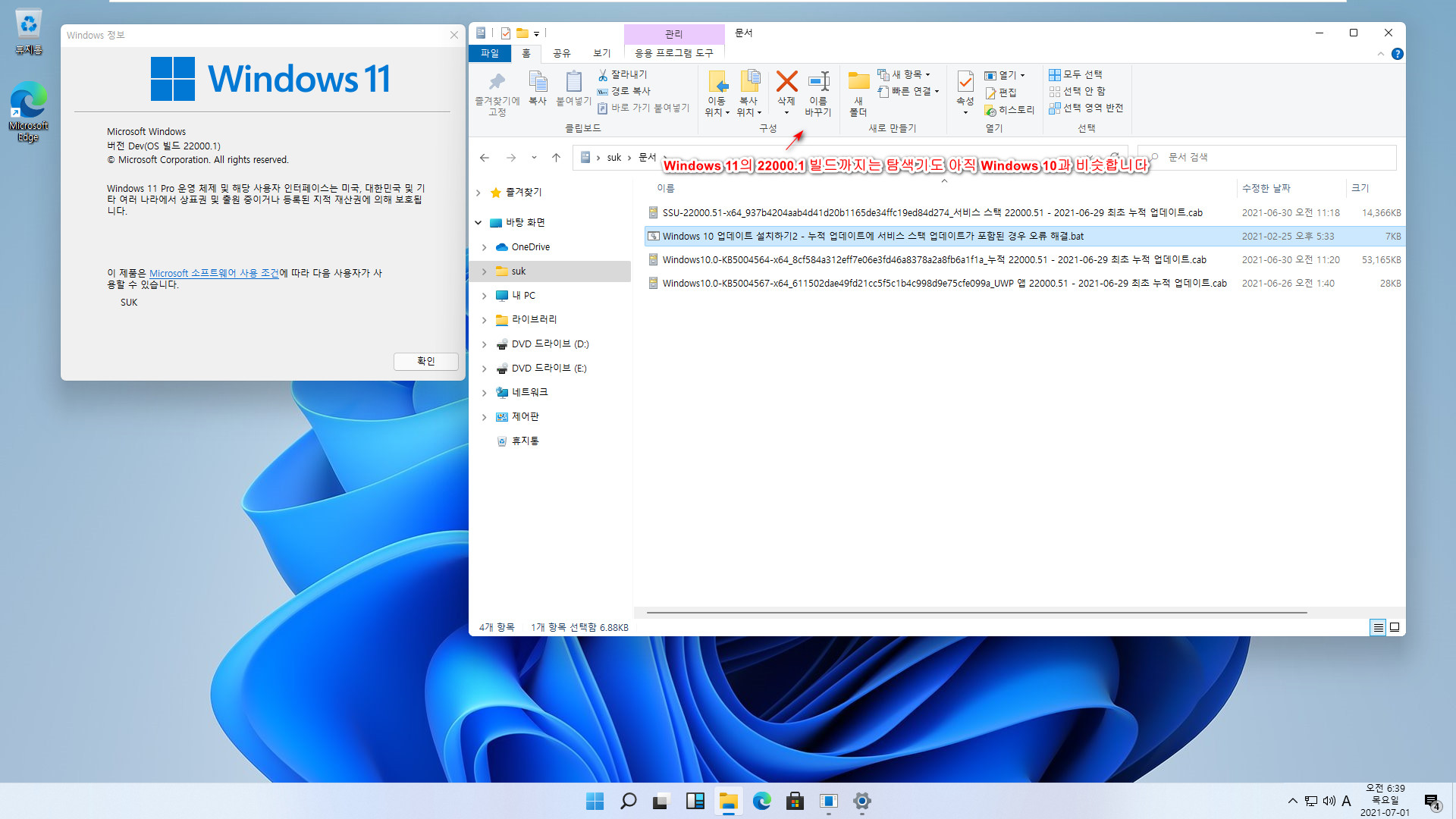The height and width of the screenshot is (819, 1456).
Task: Select the Windows 10 update install .bat file
Action: [x=1024, y=237]
